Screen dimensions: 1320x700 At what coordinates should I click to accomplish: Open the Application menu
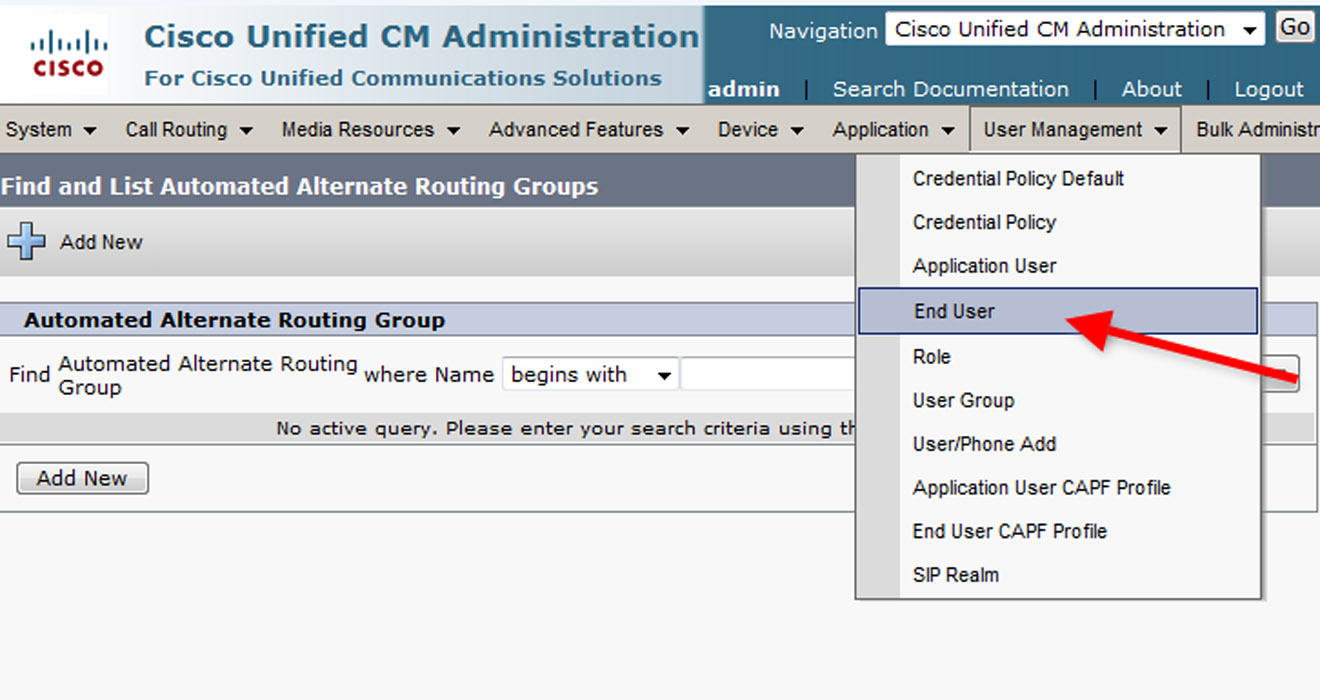pos(894,130)
